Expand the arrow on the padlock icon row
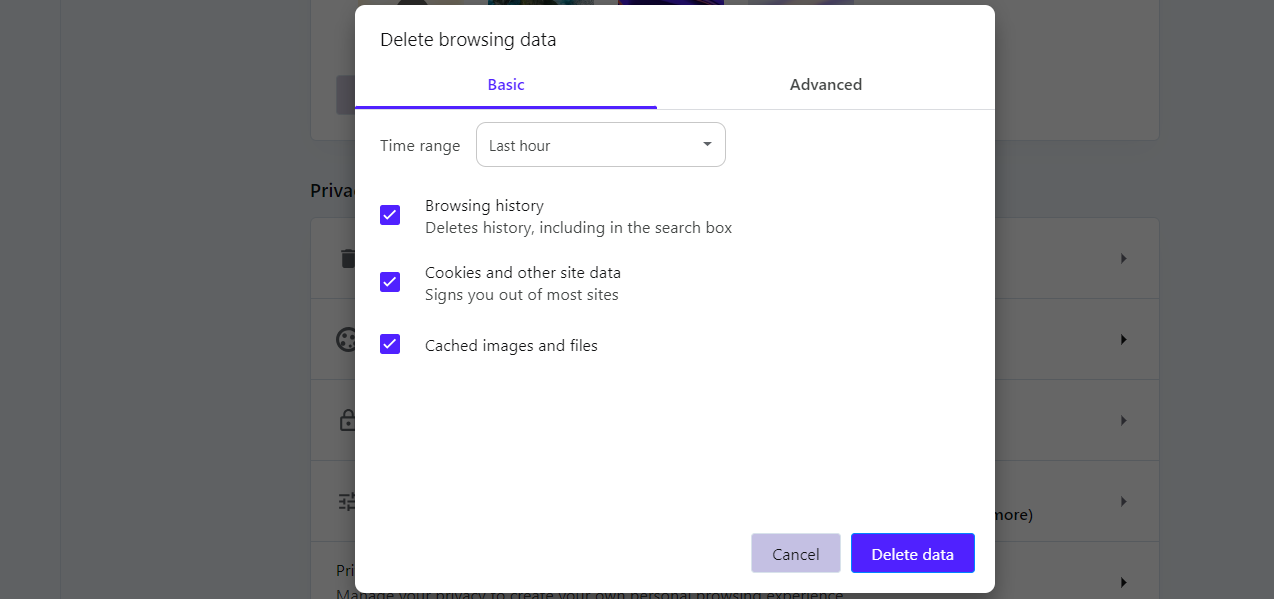 click(1123, 420)
